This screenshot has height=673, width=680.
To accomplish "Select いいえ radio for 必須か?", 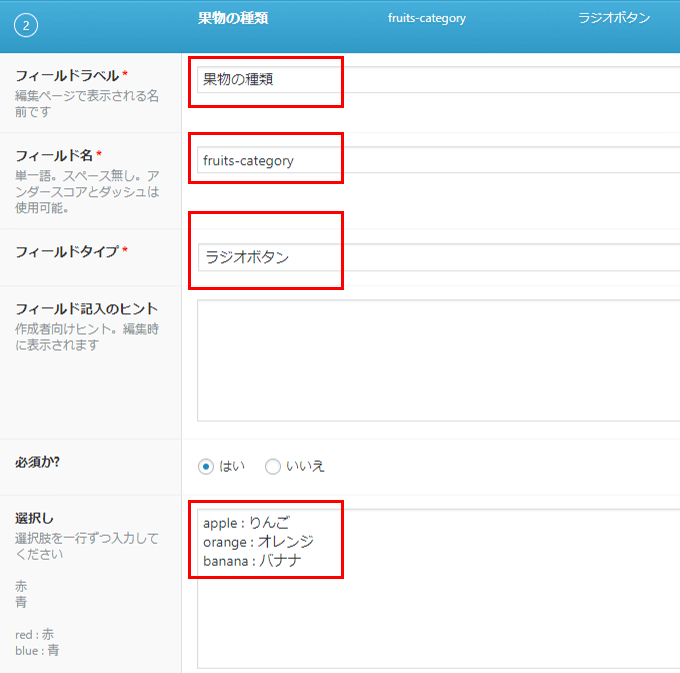I will 273,467.
